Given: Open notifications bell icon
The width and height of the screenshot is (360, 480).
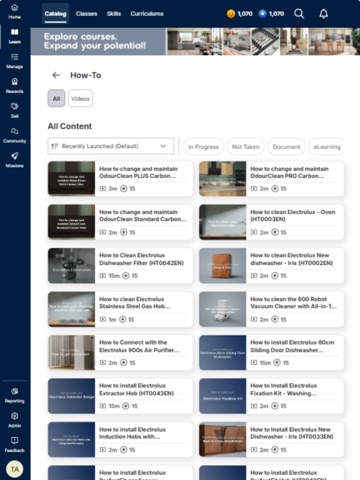Looking at the screenshot, I should (324, 14).
